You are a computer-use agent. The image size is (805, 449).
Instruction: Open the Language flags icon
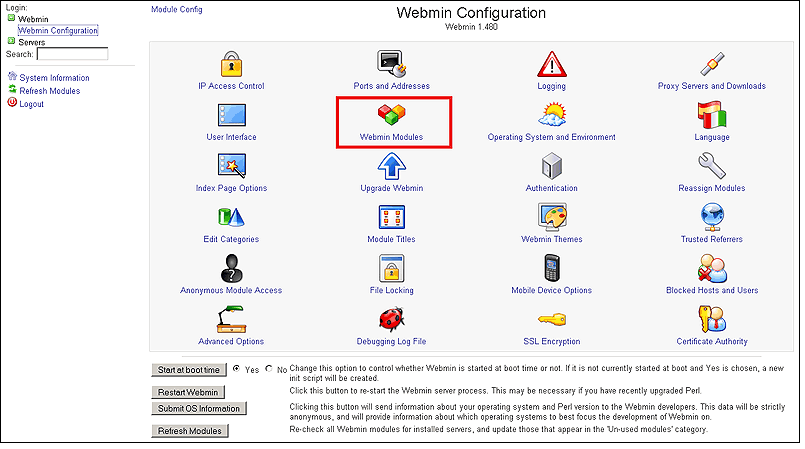tap(712, 115)
